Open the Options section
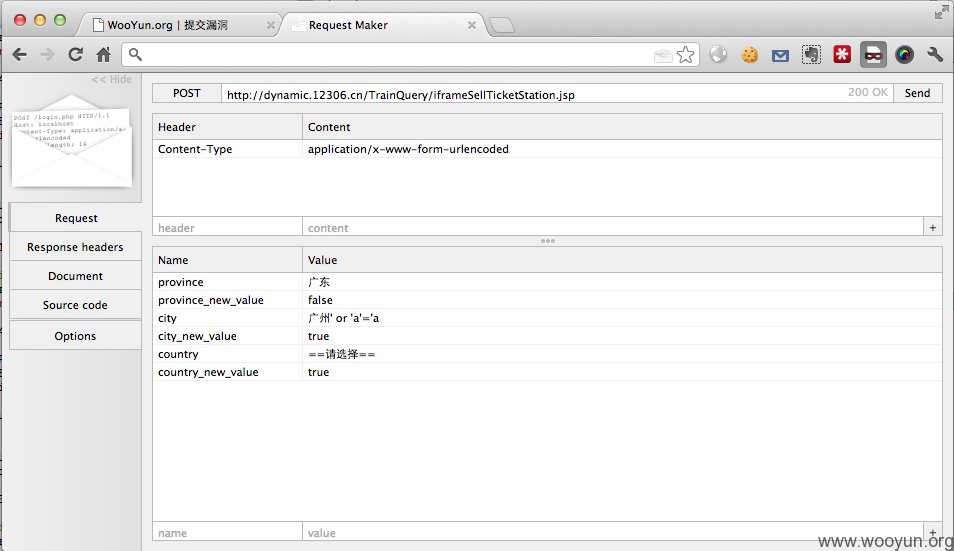Viewport: 954px width, 551px height. coord(75,336)
